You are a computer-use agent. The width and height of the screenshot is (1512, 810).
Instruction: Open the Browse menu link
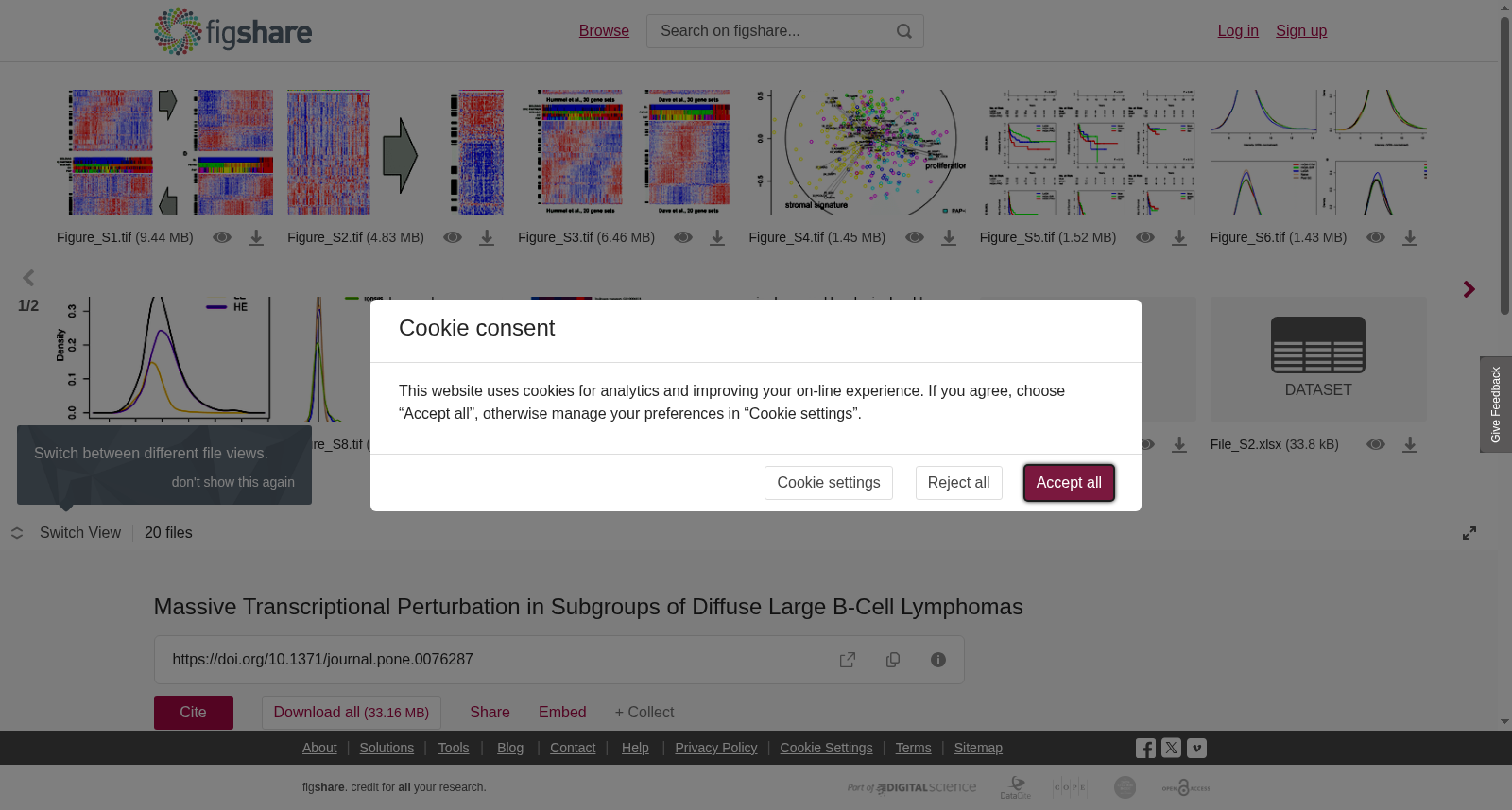(604, 31)
